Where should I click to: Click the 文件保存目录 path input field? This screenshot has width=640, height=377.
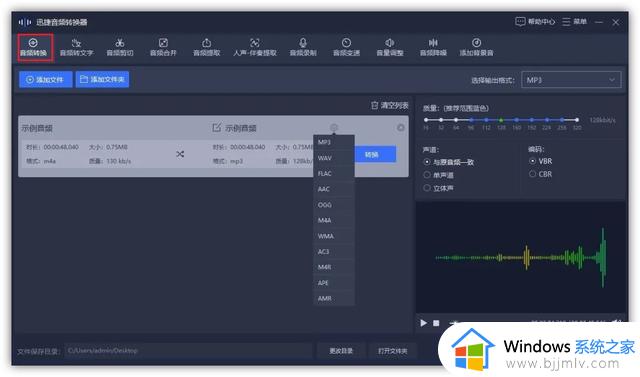tap(189, 350)
